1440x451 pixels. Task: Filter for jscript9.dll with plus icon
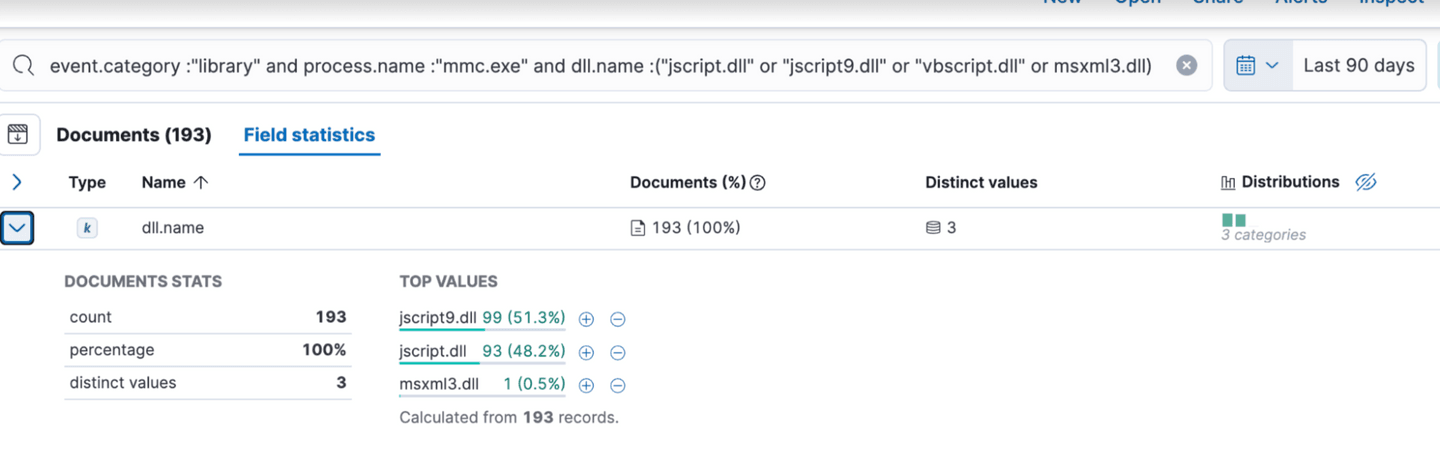587,320
